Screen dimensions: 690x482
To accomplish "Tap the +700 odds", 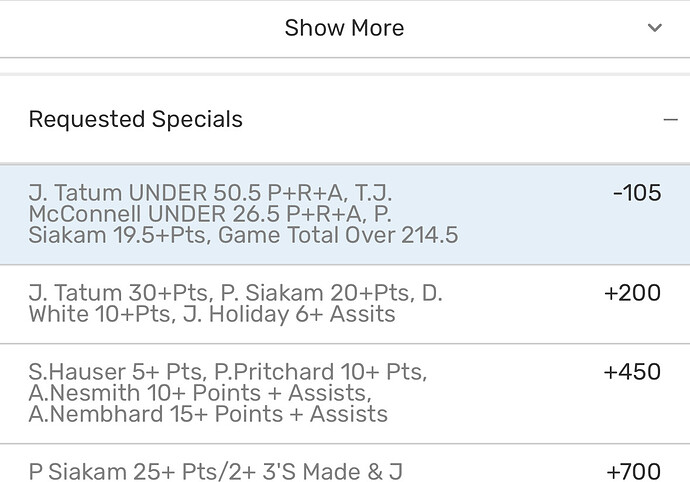I will (x=633, y=469).
